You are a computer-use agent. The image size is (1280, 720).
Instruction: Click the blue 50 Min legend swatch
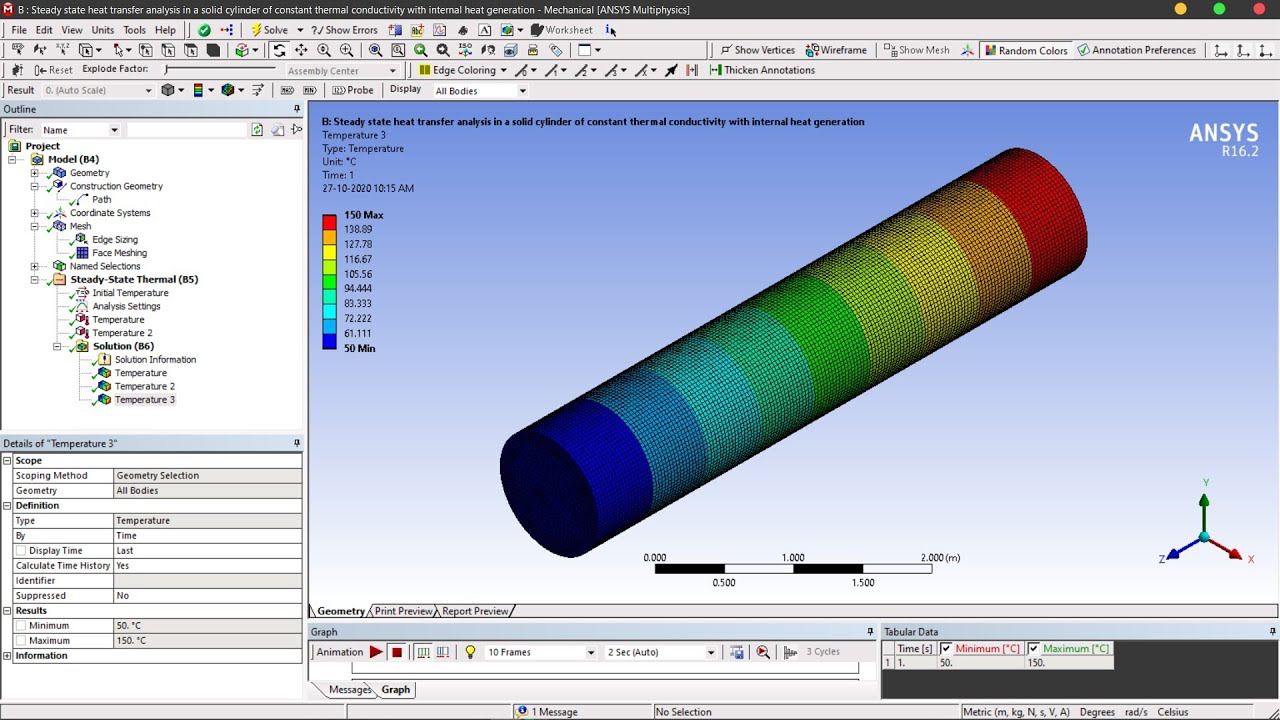click(x=329, y=342)
